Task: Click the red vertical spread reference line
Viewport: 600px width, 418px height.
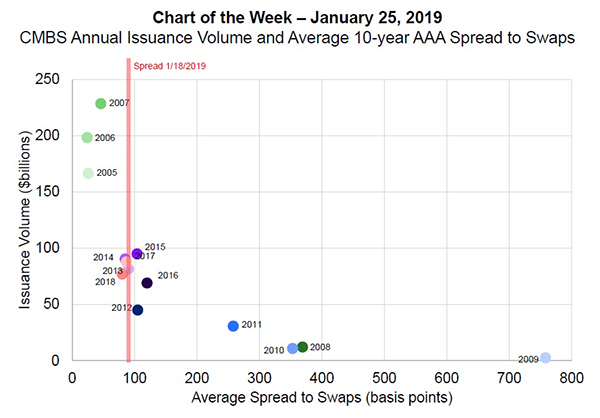Action: (x=128, y=200)
